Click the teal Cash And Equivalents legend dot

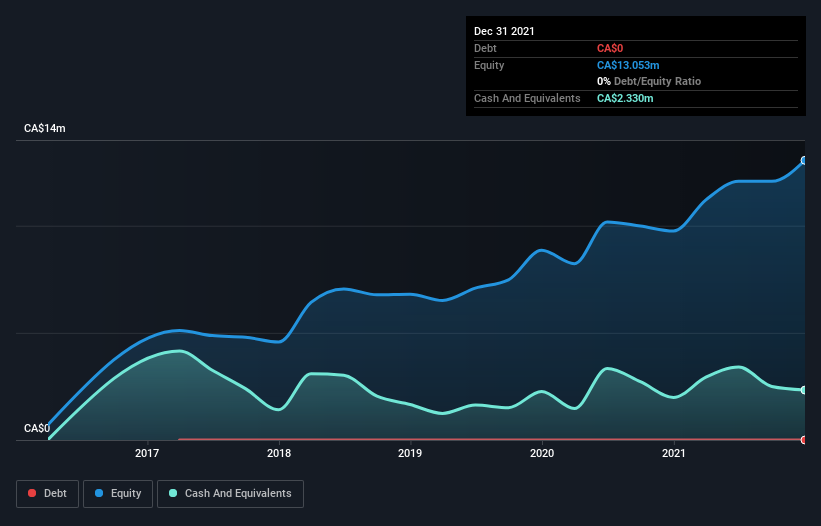pos(174,493)
